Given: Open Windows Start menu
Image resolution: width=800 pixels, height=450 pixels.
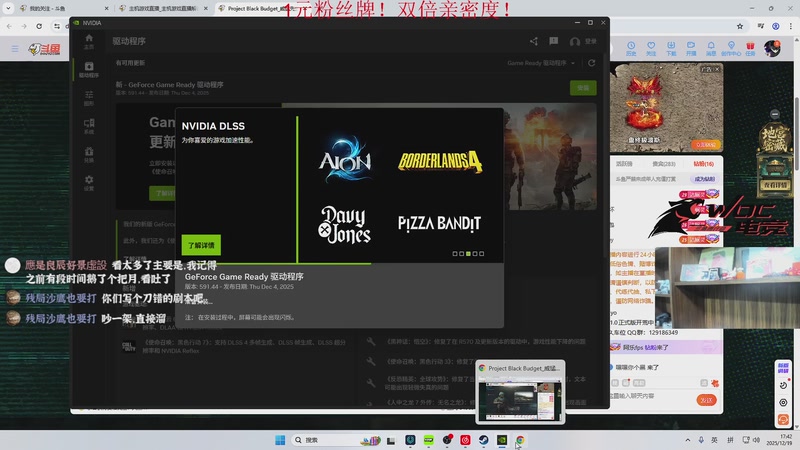Looking at the screenshot, I should [280, 440].
